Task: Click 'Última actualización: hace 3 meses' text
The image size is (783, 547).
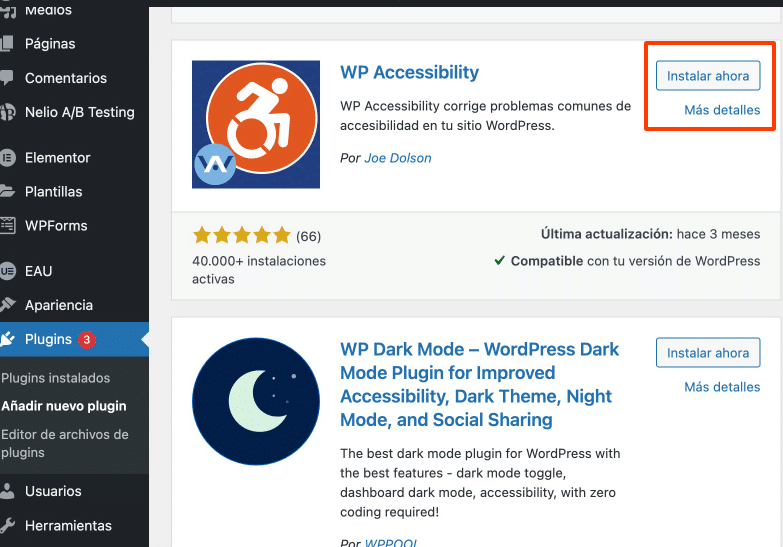Action: (651, 234)
